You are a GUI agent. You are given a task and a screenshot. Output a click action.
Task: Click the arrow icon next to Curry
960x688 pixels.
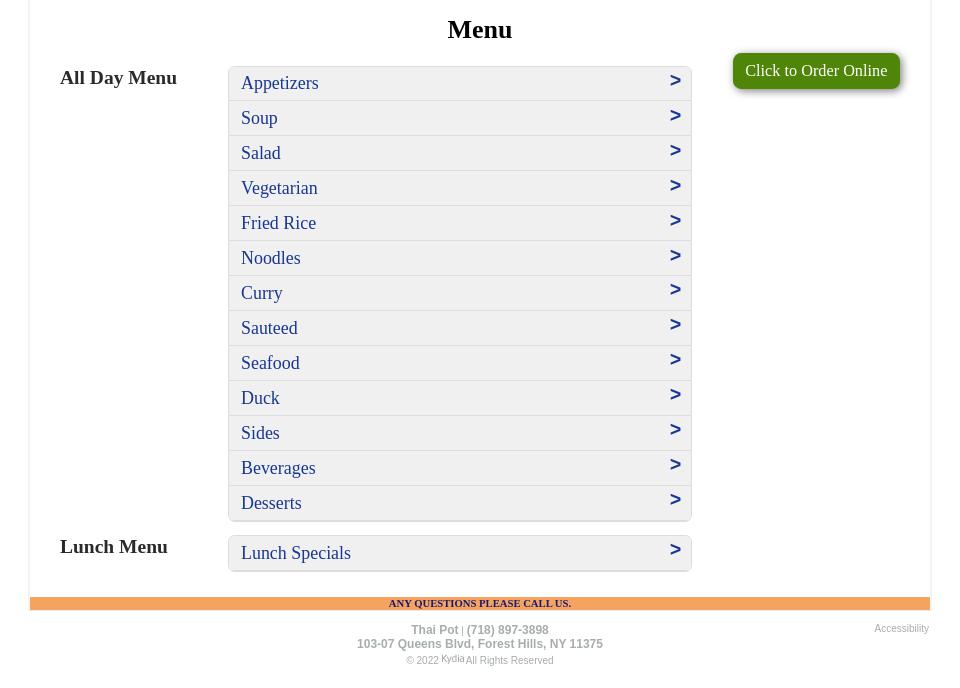[x=675, y=290]
